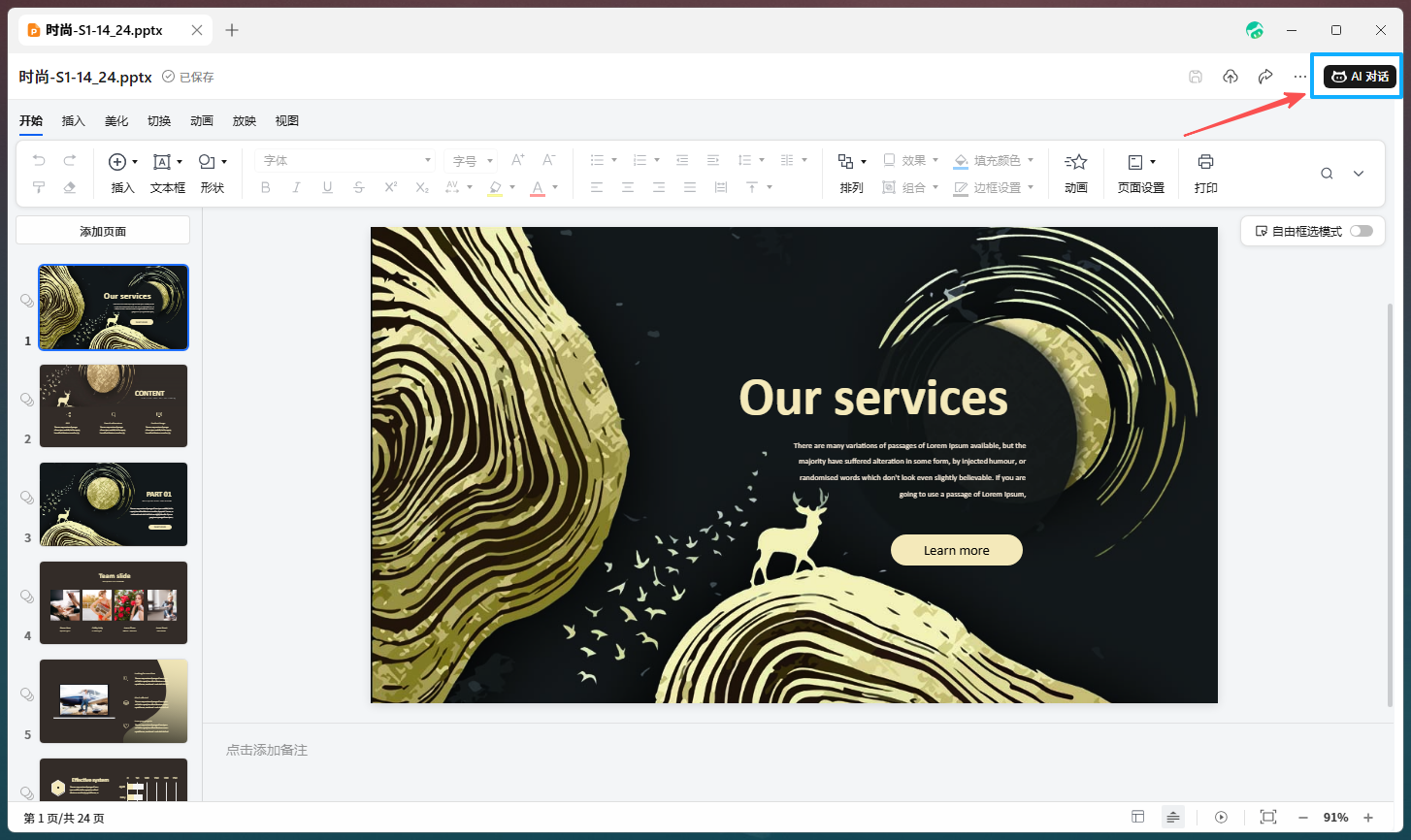Click the font color A swatch
Image resolution: width=1411 pixels, height=840 pixels.
click(538, 188)
